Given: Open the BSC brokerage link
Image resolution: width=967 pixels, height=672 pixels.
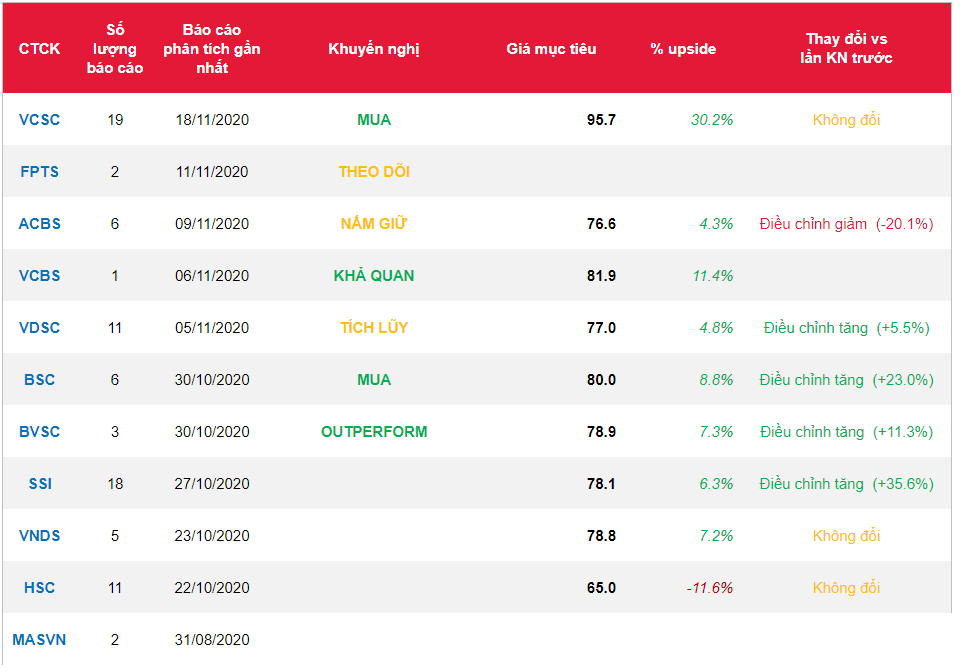Looking at the screenshot, I should (x=39, y=380).
